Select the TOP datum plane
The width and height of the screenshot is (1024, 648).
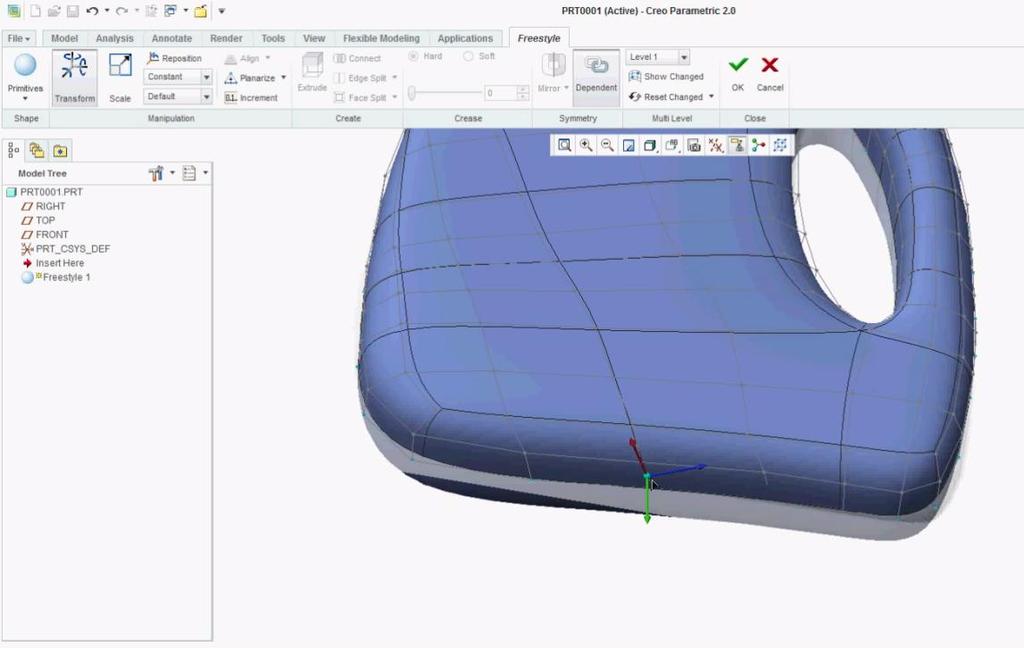point(39,220)
